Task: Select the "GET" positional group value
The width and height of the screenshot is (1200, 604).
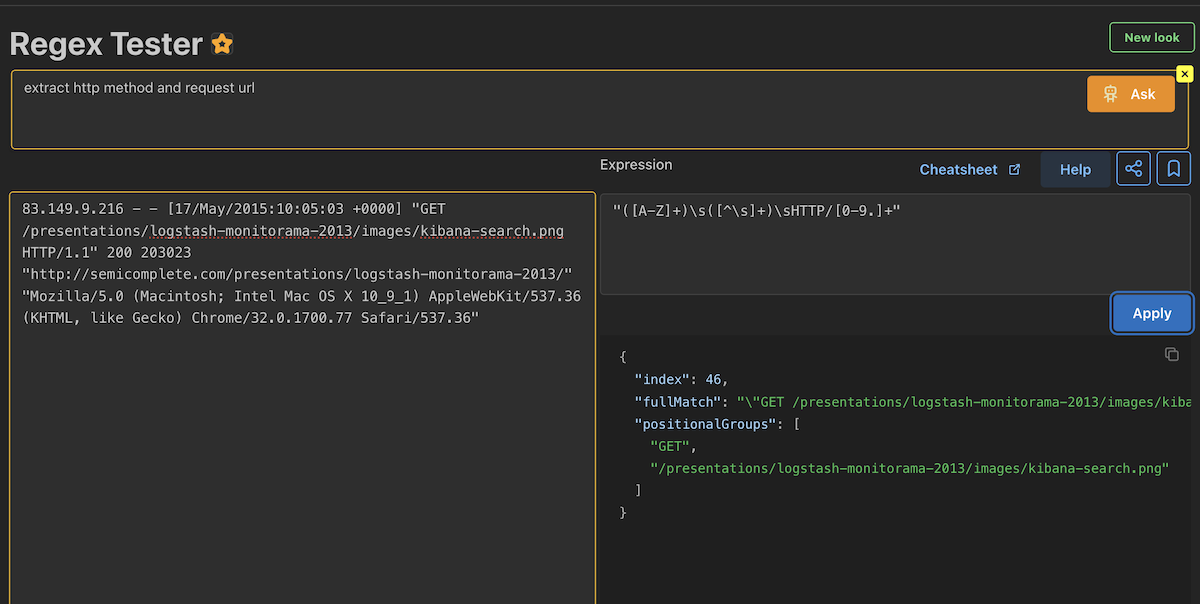Action: (x=672, y=446)
